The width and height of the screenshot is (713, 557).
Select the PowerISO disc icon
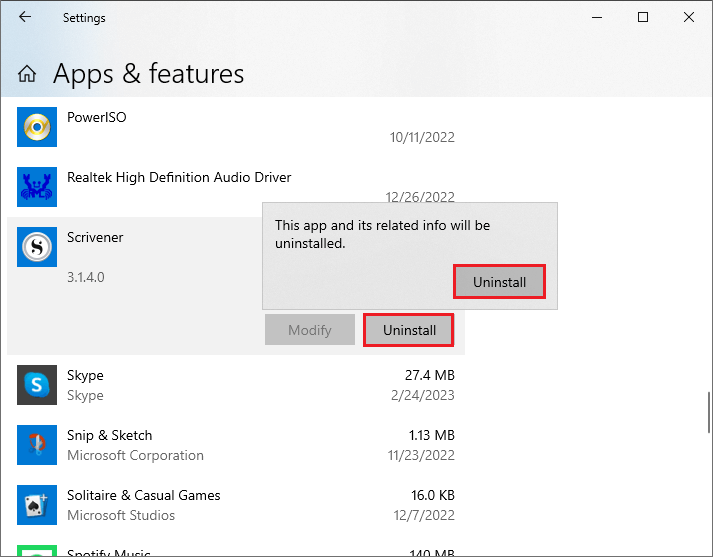(x=37, y=127)
